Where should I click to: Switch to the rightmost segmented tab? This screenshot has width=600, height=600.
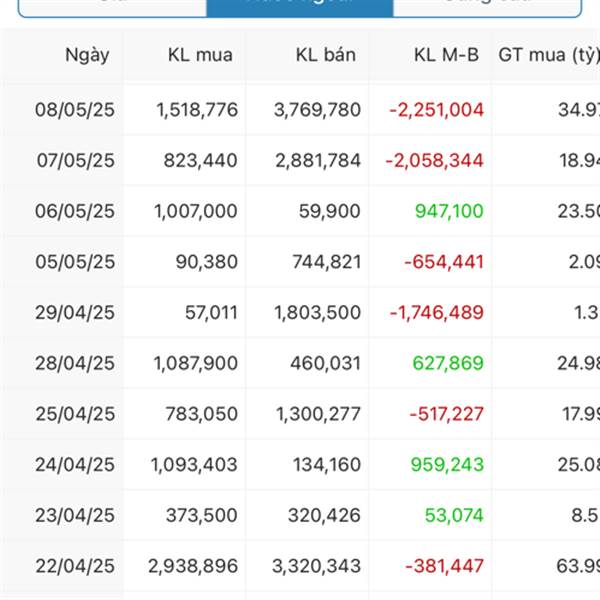click(x=487, y=8)
